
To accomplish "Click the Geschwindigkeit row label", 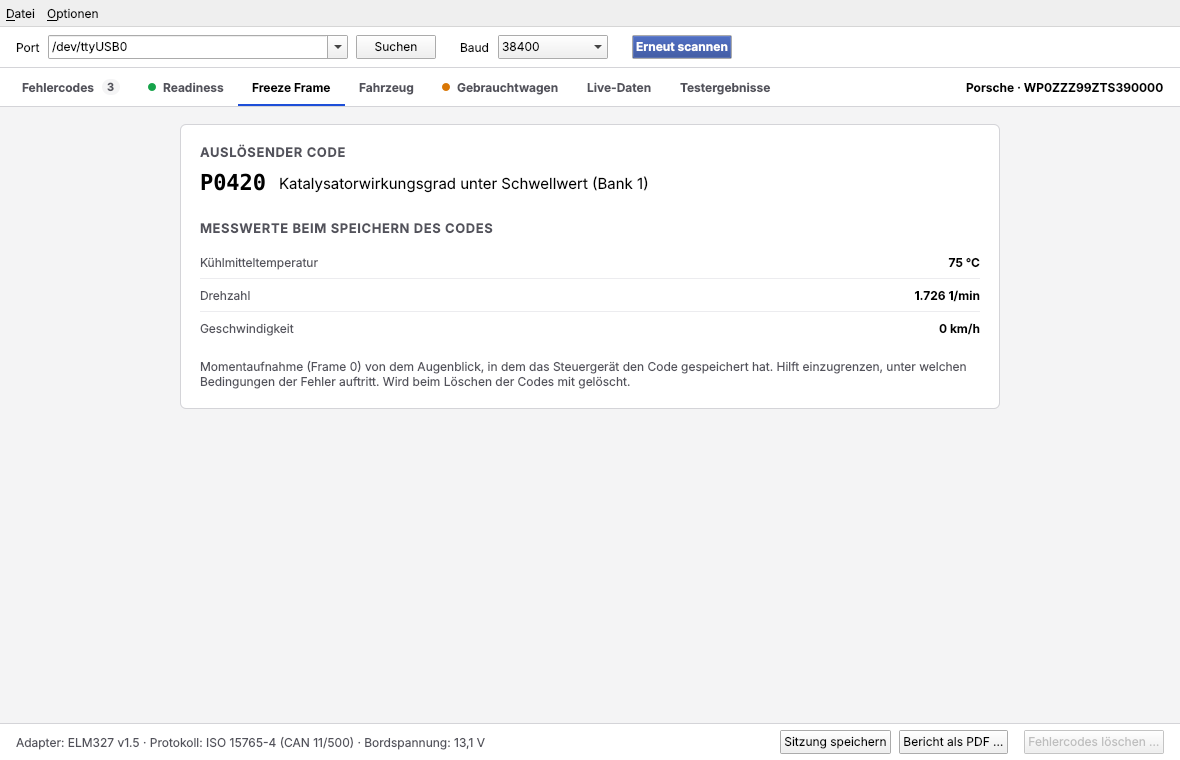I will (247, 329).
